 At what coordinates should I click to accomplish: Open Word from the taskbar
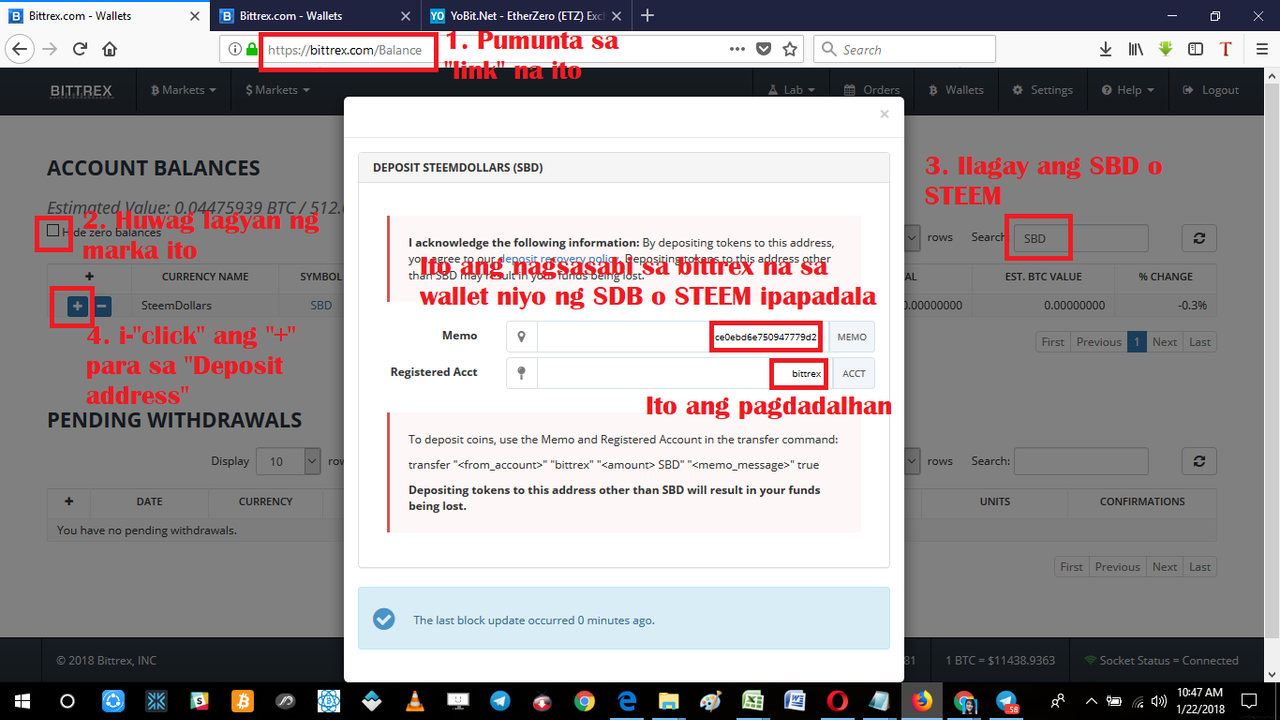(795, 700)
